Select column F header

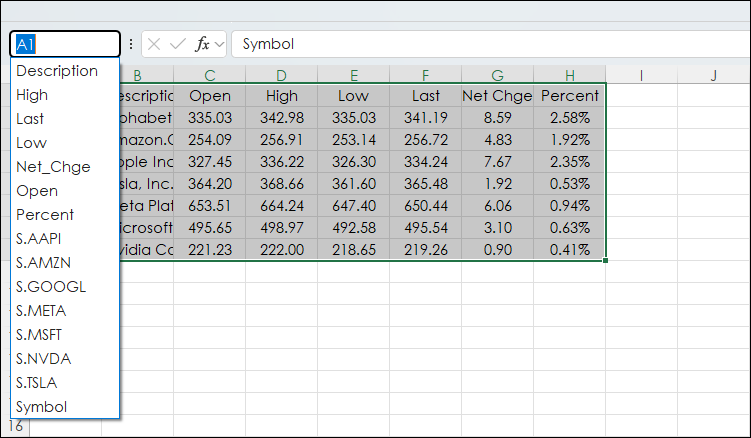coord(426,75)
